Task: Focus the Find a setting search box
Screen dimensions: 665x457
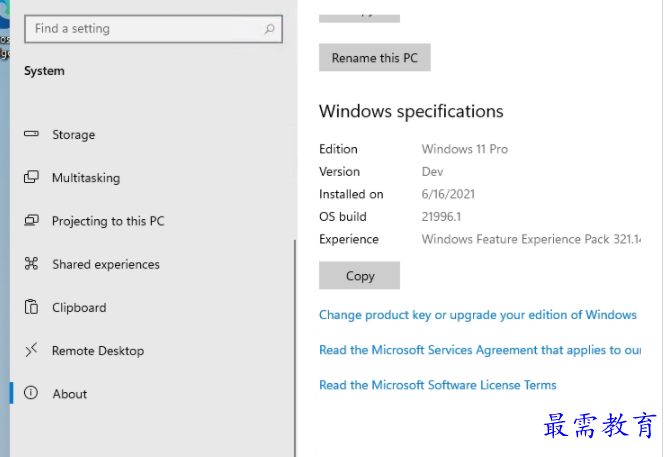Action: (154, 29)
